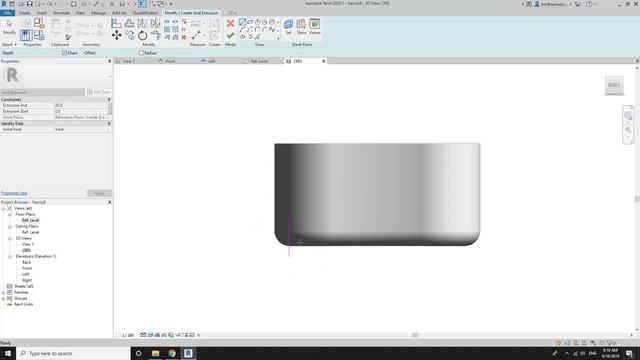This screenshot has width=640, height=360.
Task: Expand the Groups node
Action: (3, 298)
